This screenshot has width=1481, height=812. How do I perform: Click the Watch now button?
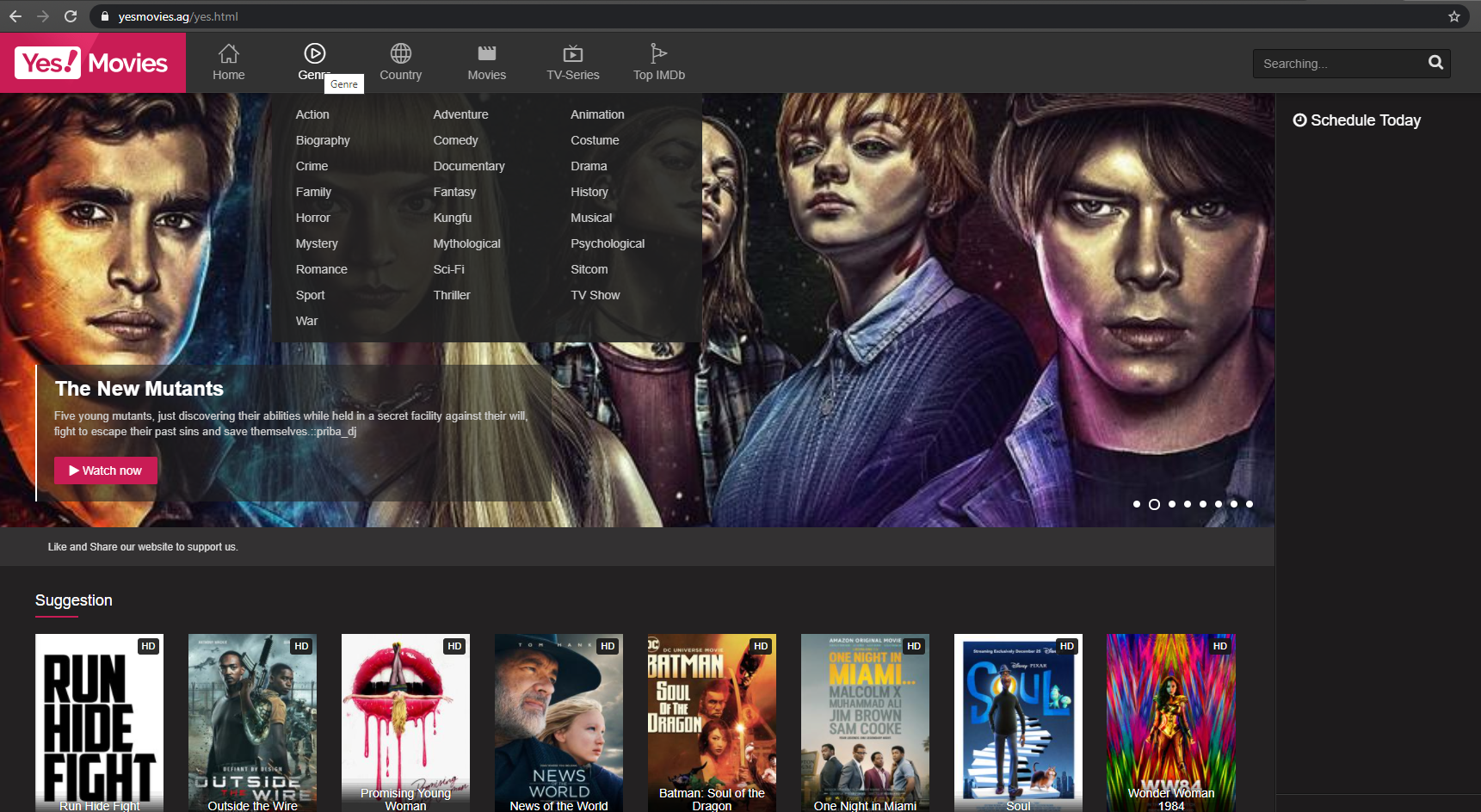[x=106, y=471]
